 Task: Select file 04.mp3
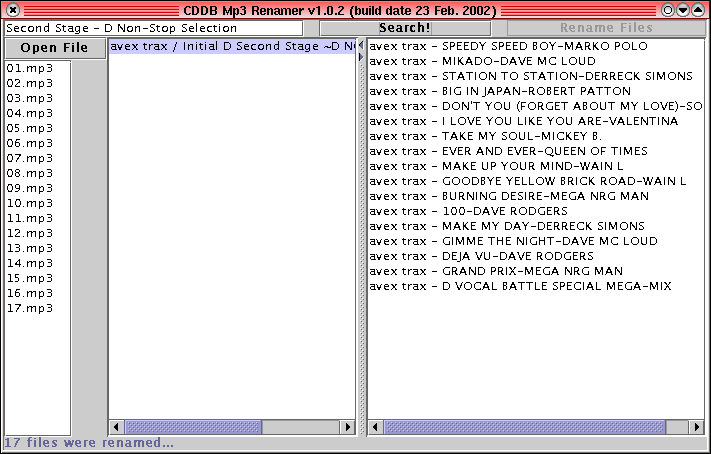(37, 113)
